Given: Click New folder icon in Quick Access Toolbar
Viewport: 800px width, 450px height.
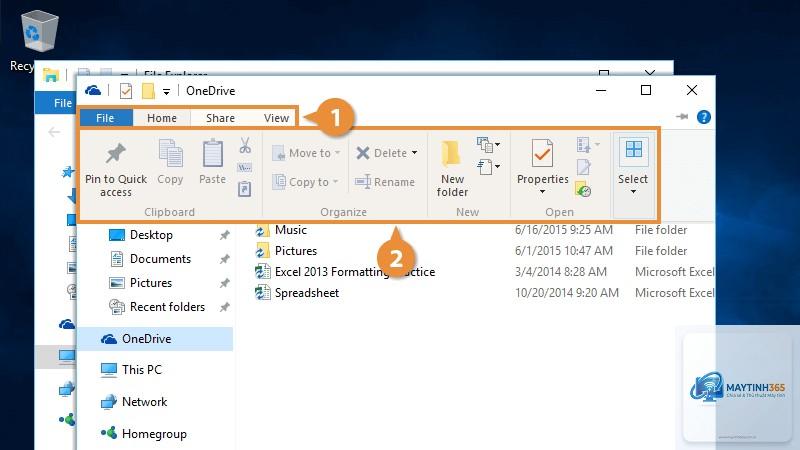Looking at the screenshot, I should click(x=148, y=91).
